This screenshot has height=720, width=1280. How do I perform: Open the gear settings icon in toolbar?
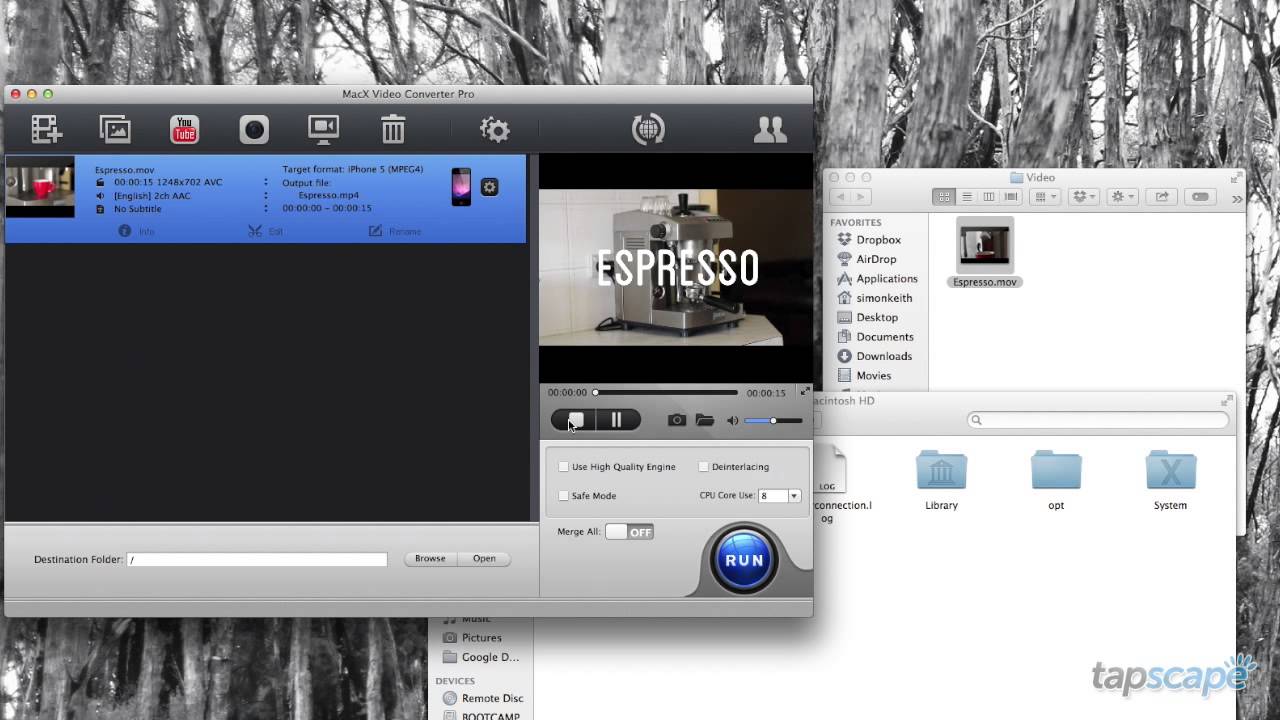494,129
